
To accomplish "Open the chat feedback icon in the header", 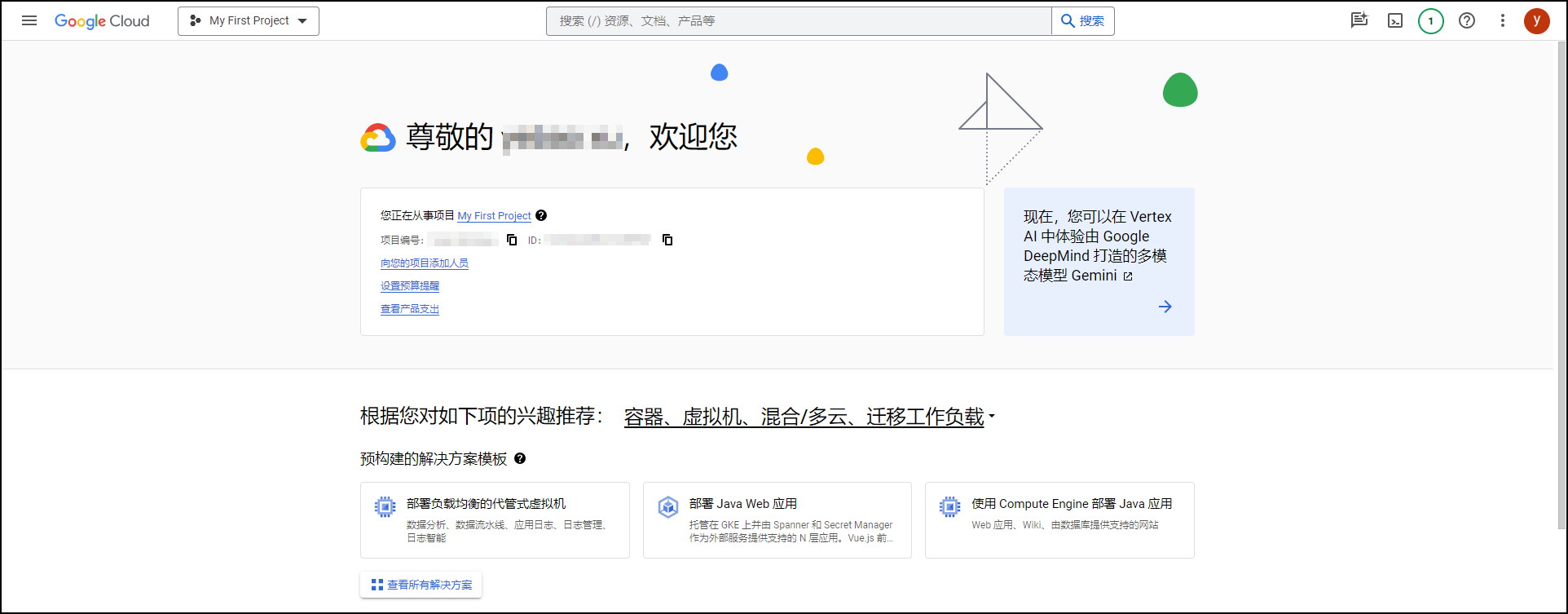I will coord(1359,20).
